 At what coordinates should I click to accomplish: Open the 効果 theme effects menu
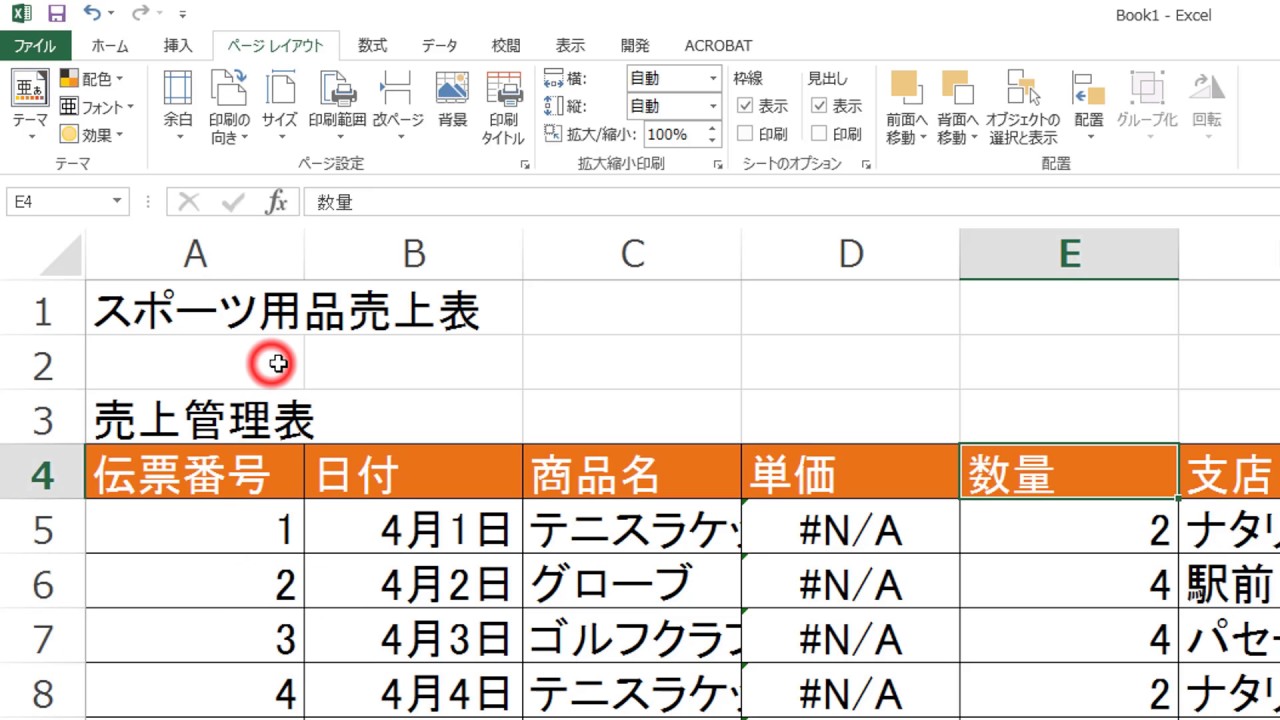pyautogui.click(x=92, y=135)
